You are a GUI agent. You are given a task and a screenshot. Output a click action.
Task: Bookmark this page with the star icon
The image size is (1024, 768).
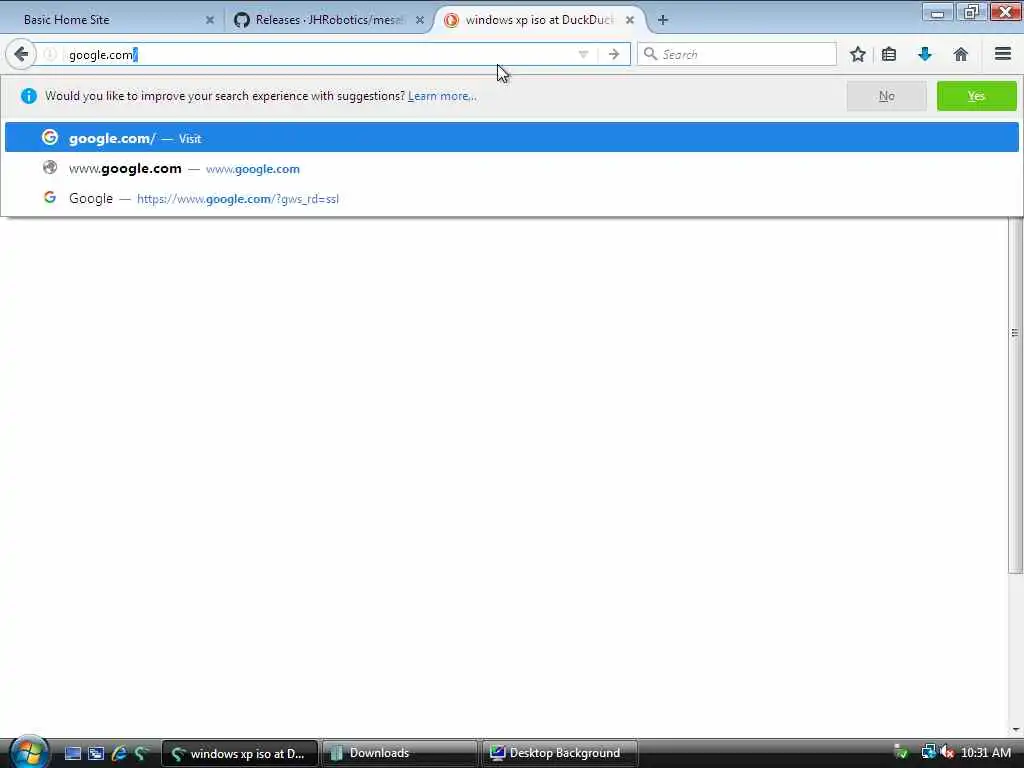pyautogui.click(x=858, y=54)
